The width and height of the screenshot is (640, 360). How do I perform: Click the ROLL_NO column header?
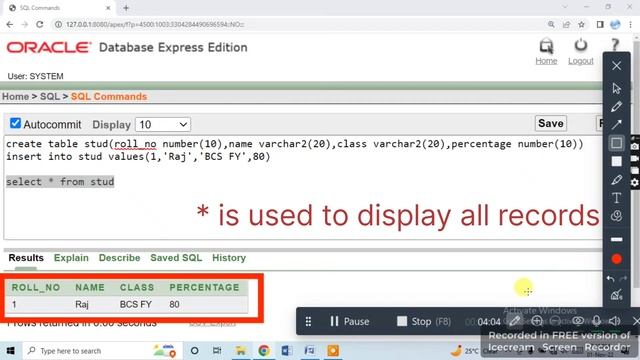point(36,287)
